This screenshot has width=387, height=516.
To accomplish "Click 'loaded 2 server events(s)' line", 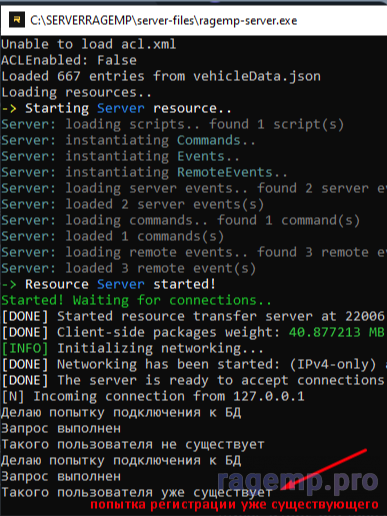I will pos(133,204).
